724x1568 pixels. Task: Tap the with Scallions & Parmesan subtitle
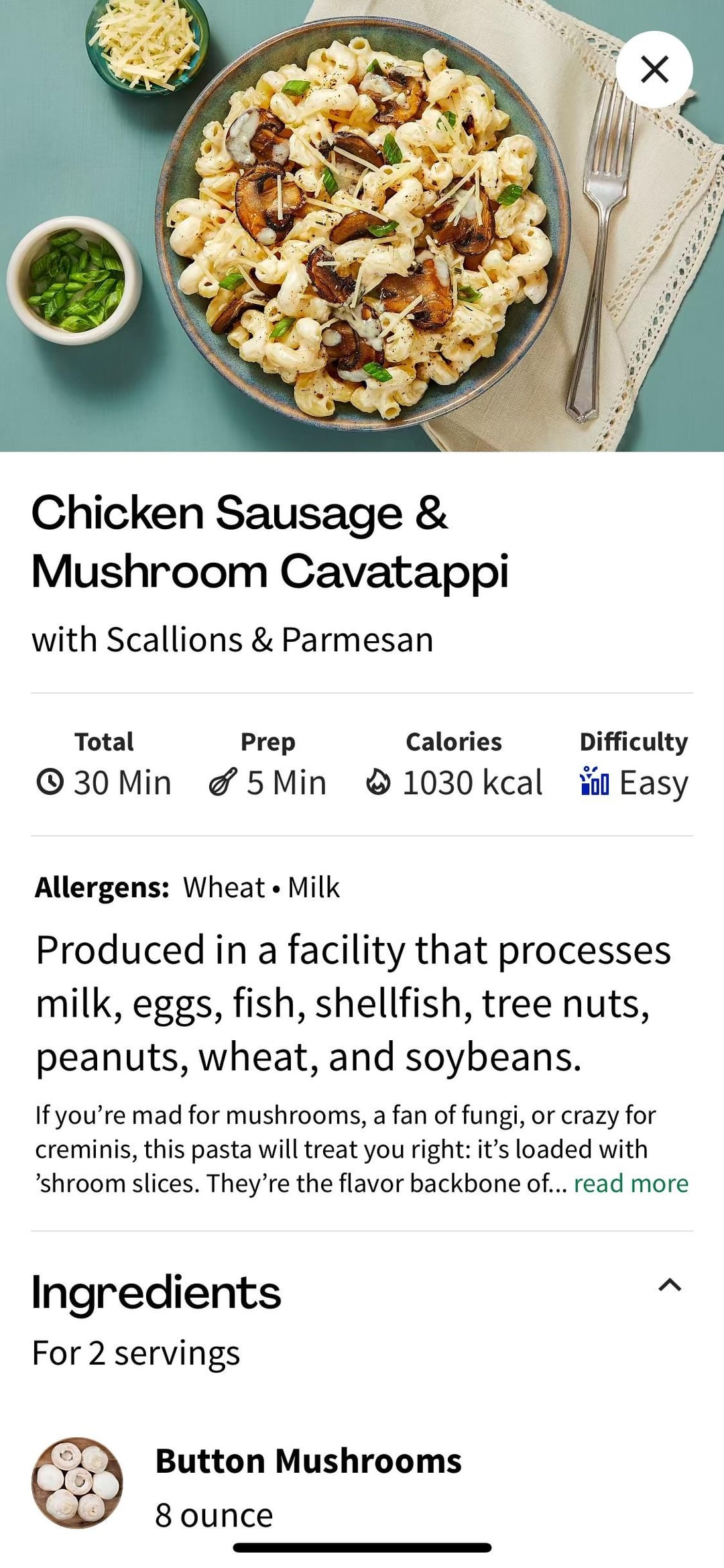(x=232, y=640)
